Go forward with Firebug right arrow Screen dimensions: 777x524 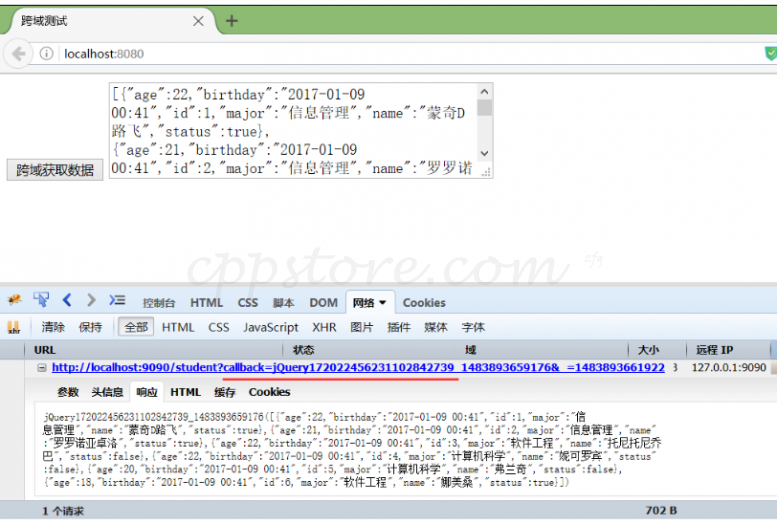tap(91, 300)
